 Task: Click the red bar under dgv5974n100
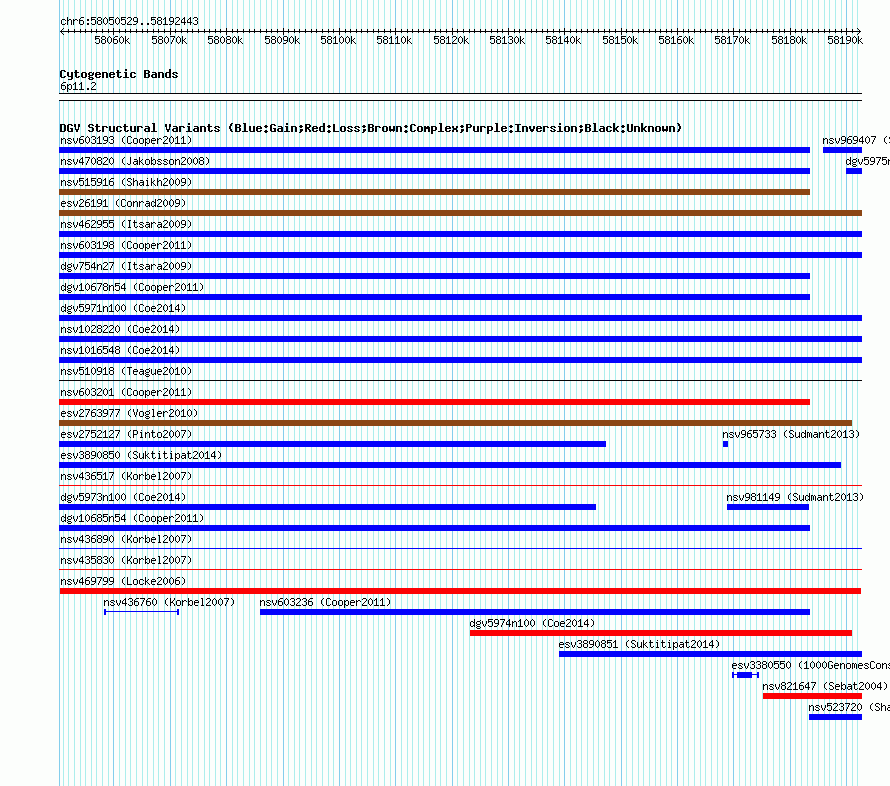[661, 633]
